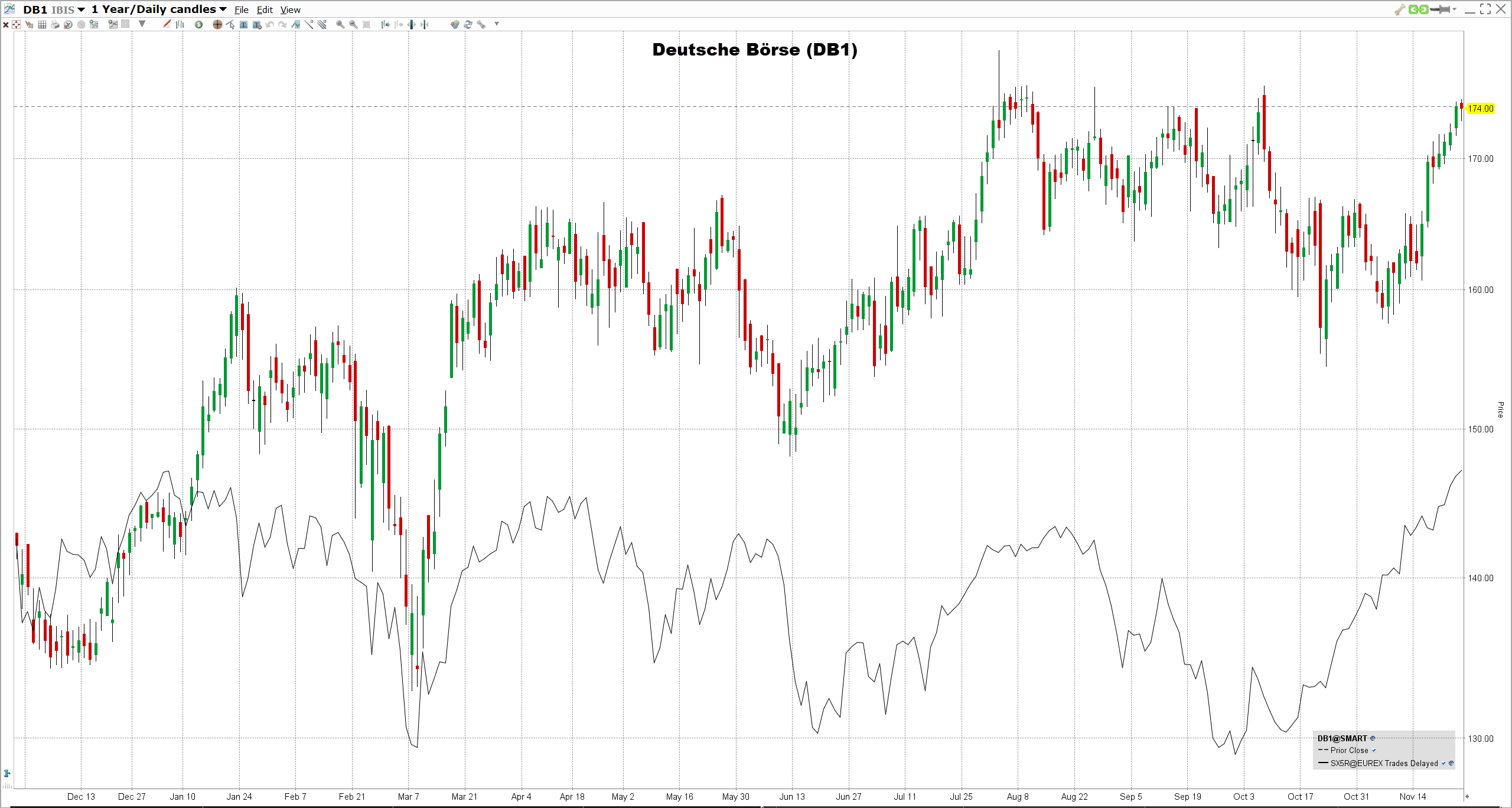Select the brown crosshair tool

[x=217, y=24]
